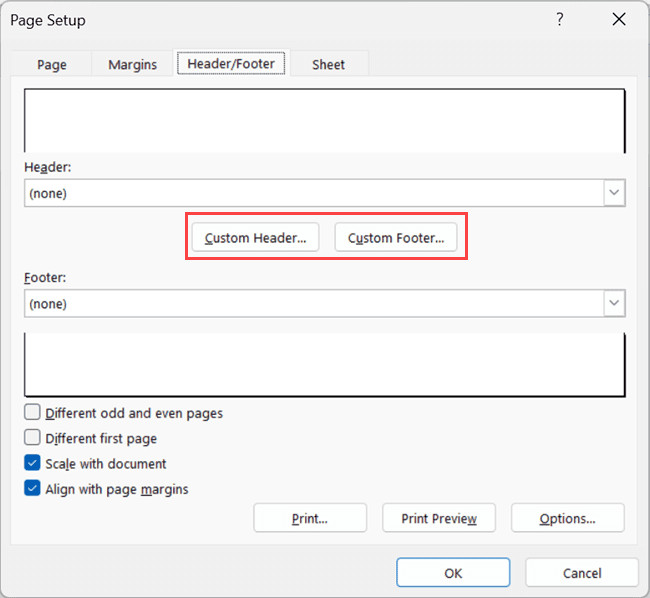Uncheck Scale with document
Image resolution: width=650 pixels, height=598 pixels.
click(x=33, y=464)
